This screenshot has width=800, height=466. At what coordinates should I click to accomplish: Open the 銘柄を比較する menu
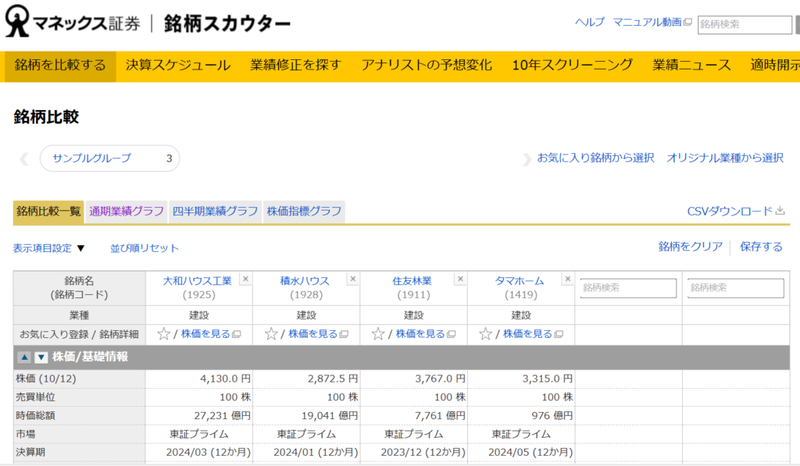tap(60, 65)
